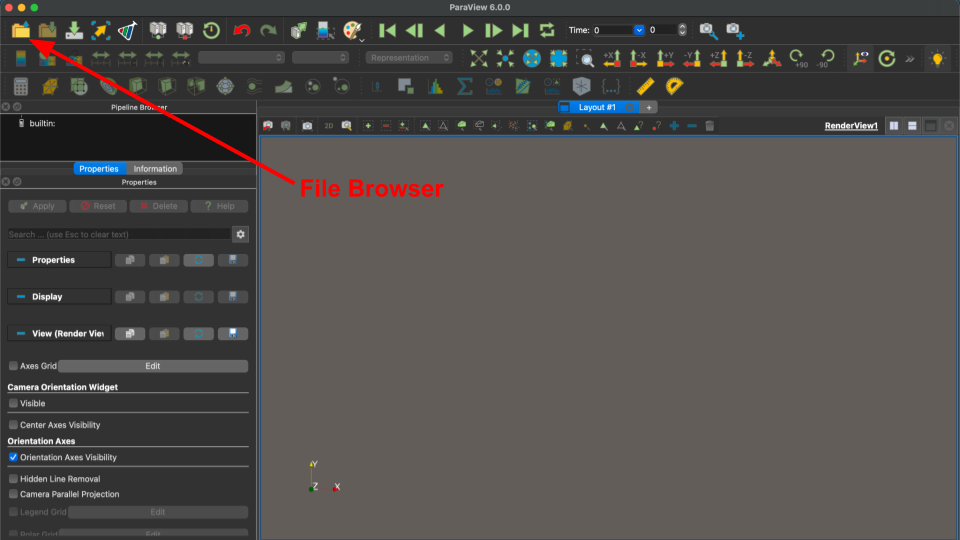Click Auto Apply clock icon
Viewport: 960px width, 540px height.
211,30
